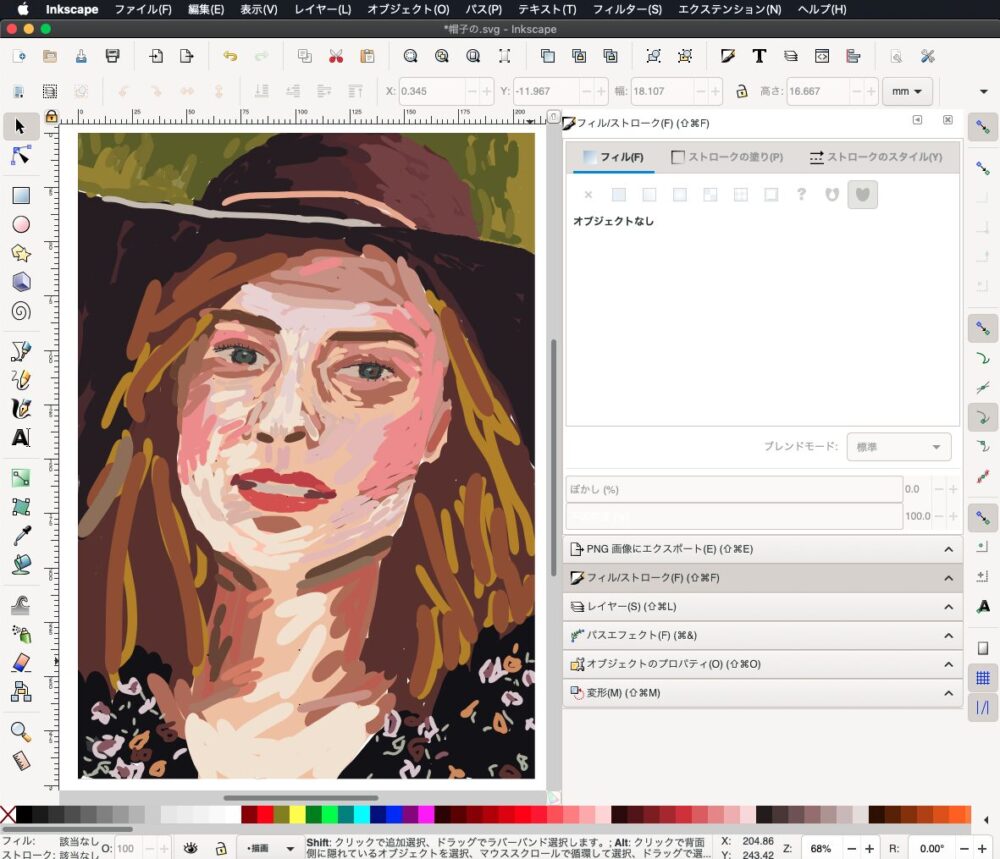Screen dimensions: 1000x859
Task: Choose the Spiral tool
Action: [x=21, y=311]
